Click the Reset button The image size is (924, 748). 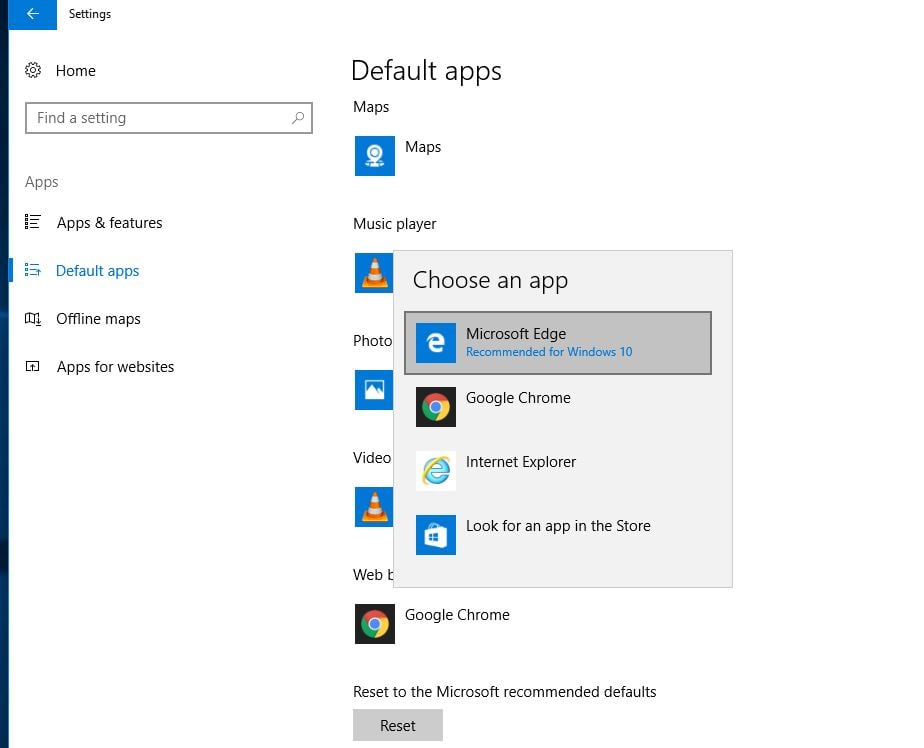click(x=398, y=725)
